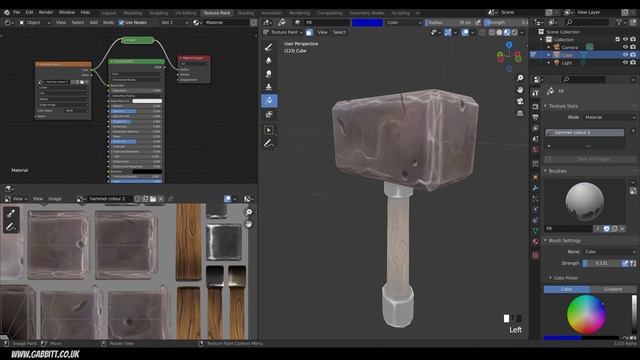This screenshot has height=360, width=640.
Task: Open the Slot 1 material slot dropdown
Action: 174,22
